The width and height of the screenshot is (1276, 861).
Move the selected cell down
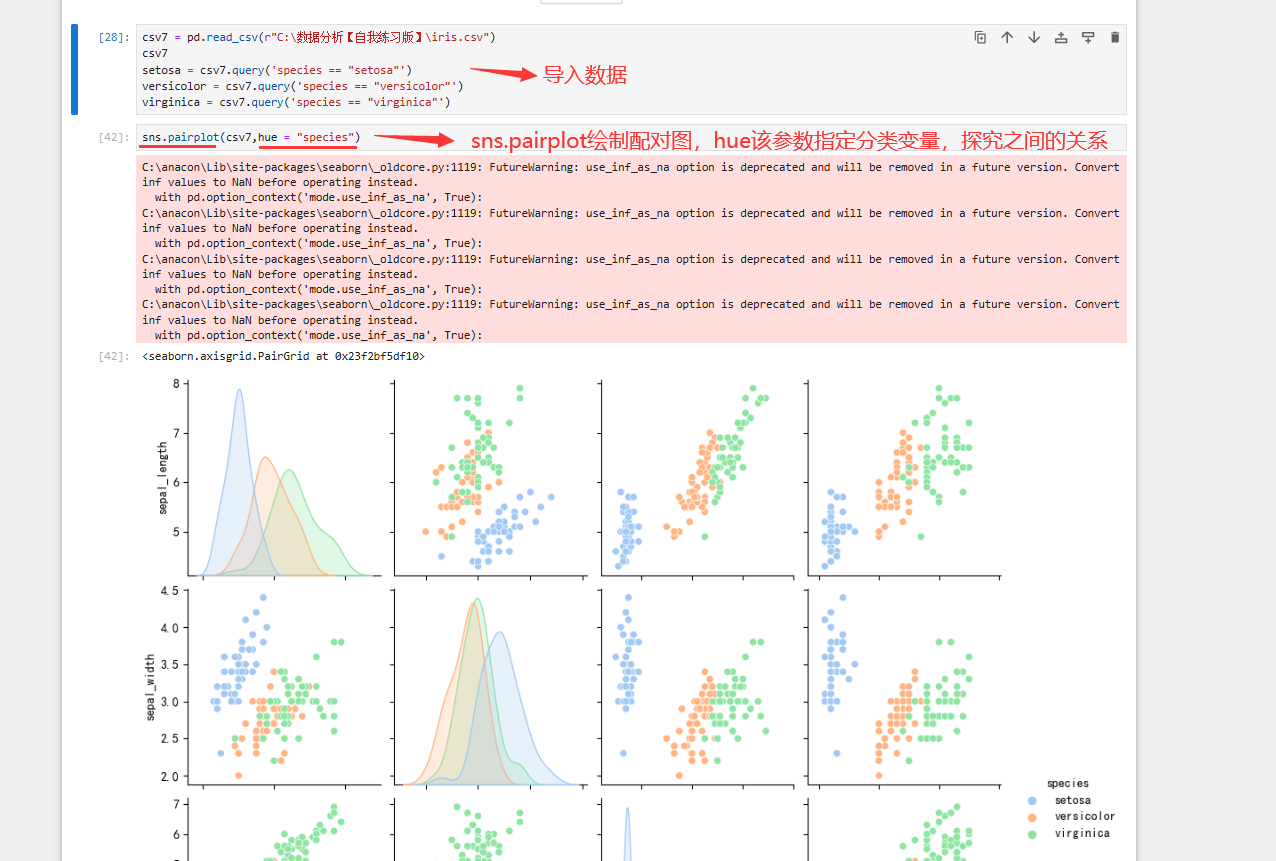pyautogui.click(x=1034, y=37)
